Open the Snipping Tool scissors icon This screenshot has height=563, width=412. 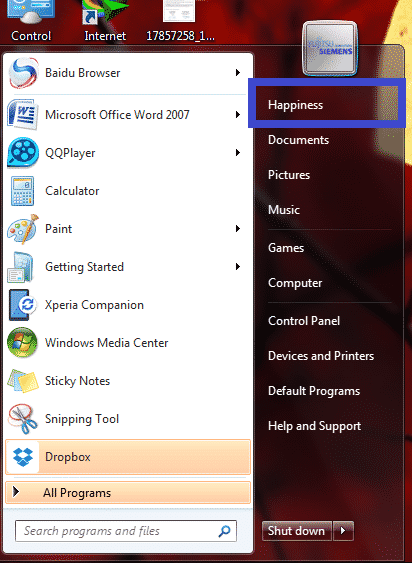pos(23,419)
